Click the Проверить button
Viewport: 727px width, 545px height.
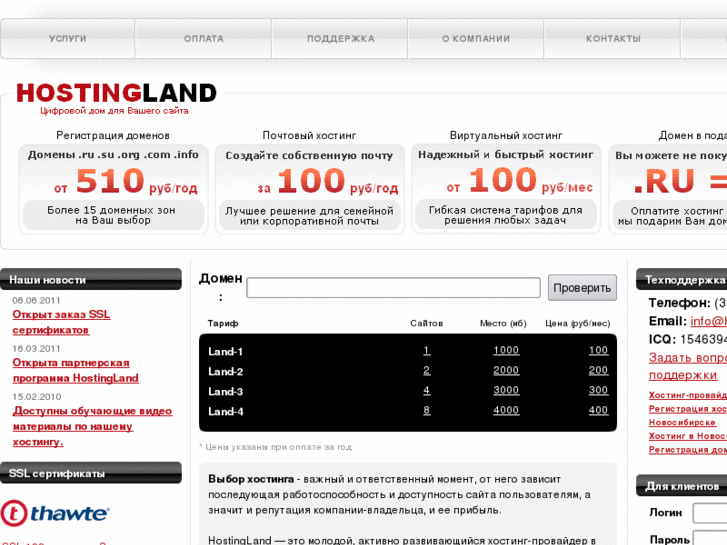[582, 288]
